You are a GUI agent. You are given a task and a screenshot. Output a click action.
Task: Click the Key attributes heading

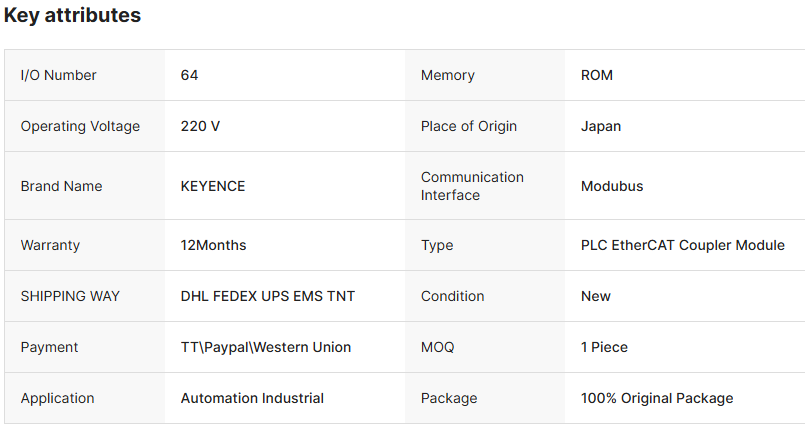pyautogui.click(x=73, y=16)
